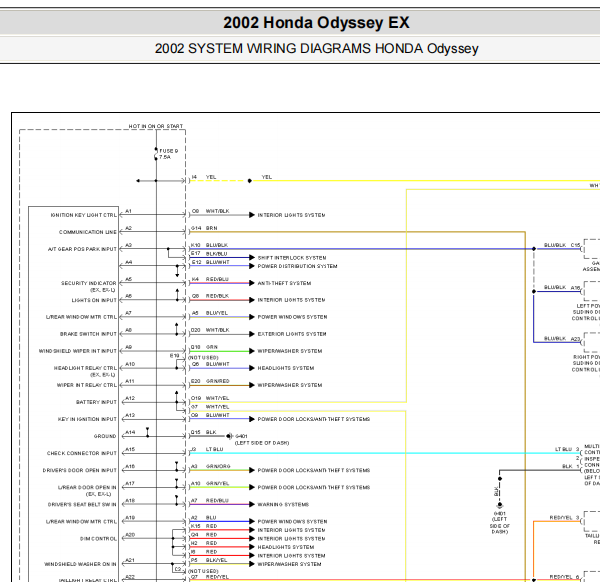
Task: Click "POWER WINDOWS SYSTEM" on the BLU/YEL wire
Action: point(292,317)
